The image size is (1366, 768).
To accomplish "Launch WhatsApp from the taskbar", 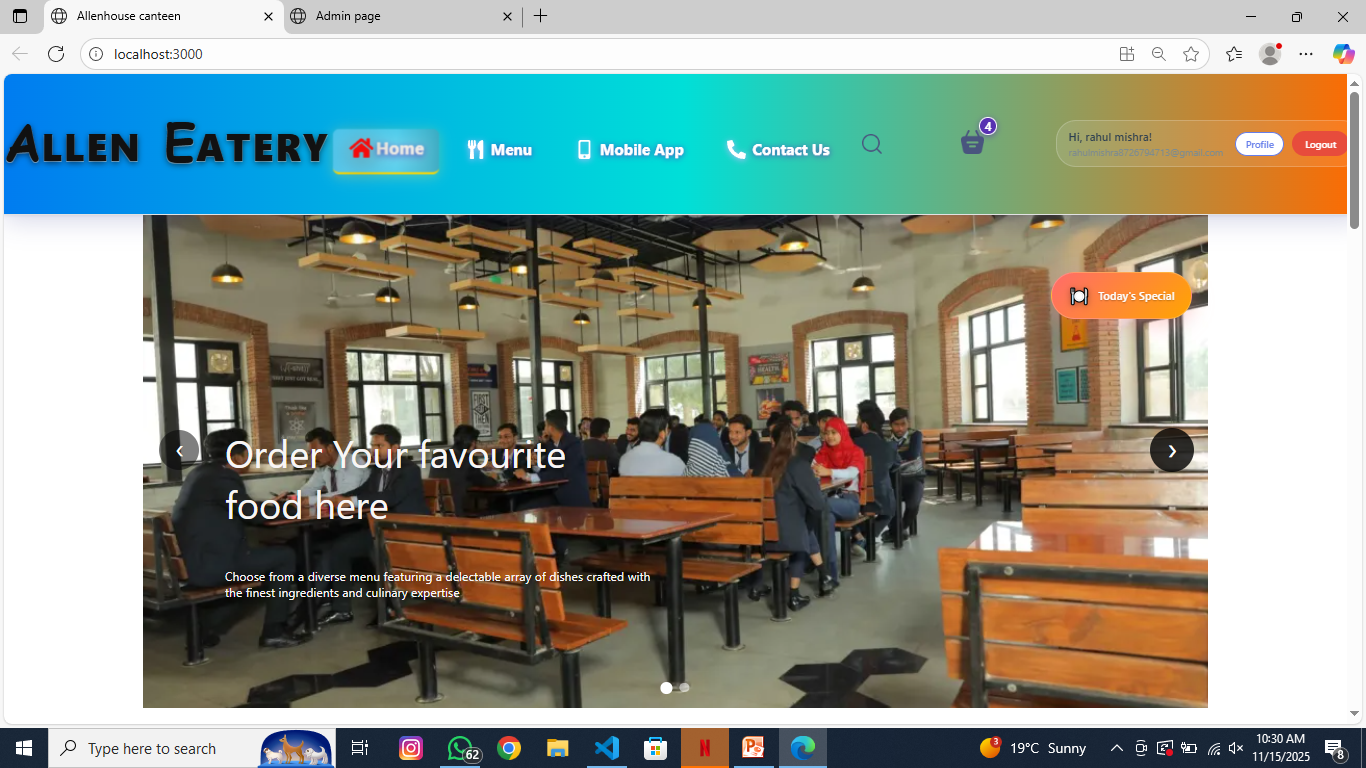I will 460,748.
